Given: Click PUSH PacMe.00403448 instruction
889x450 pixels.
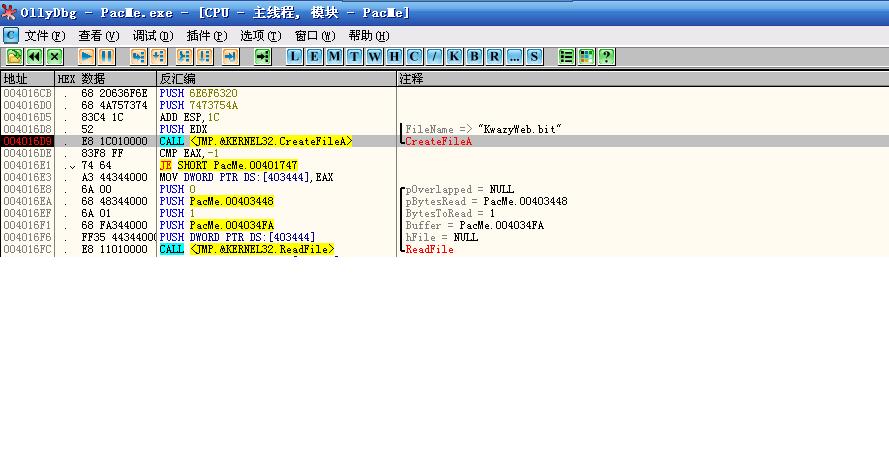Looking at the screenshot, I should 217,201.
